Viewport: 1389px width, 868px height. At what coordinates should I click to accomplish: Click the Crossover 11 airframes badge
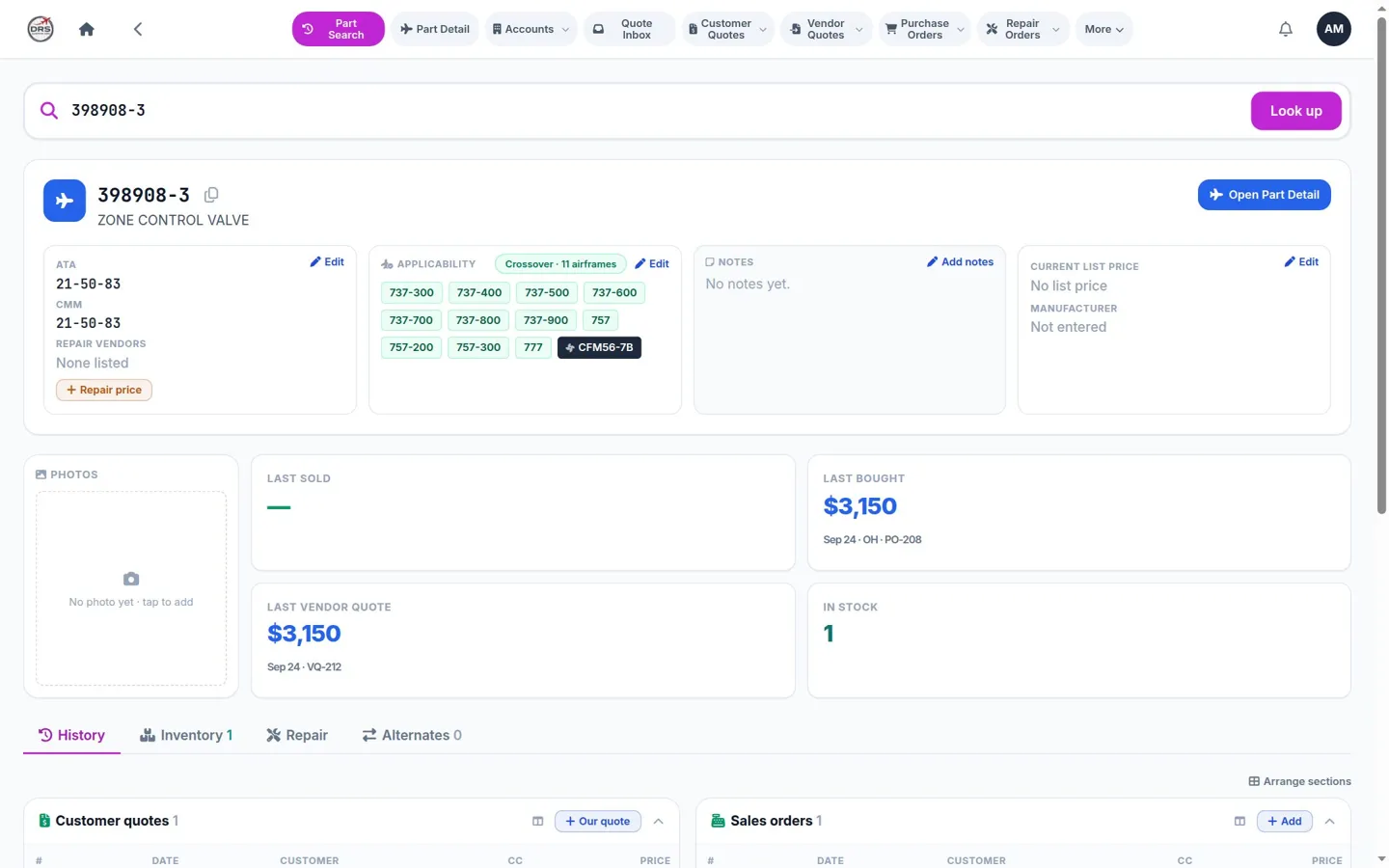[560, 264]
